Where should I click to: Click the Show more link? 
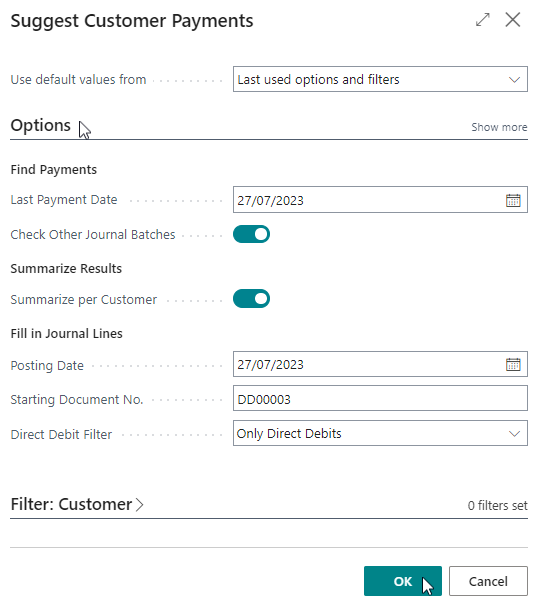tap(499, 127)
